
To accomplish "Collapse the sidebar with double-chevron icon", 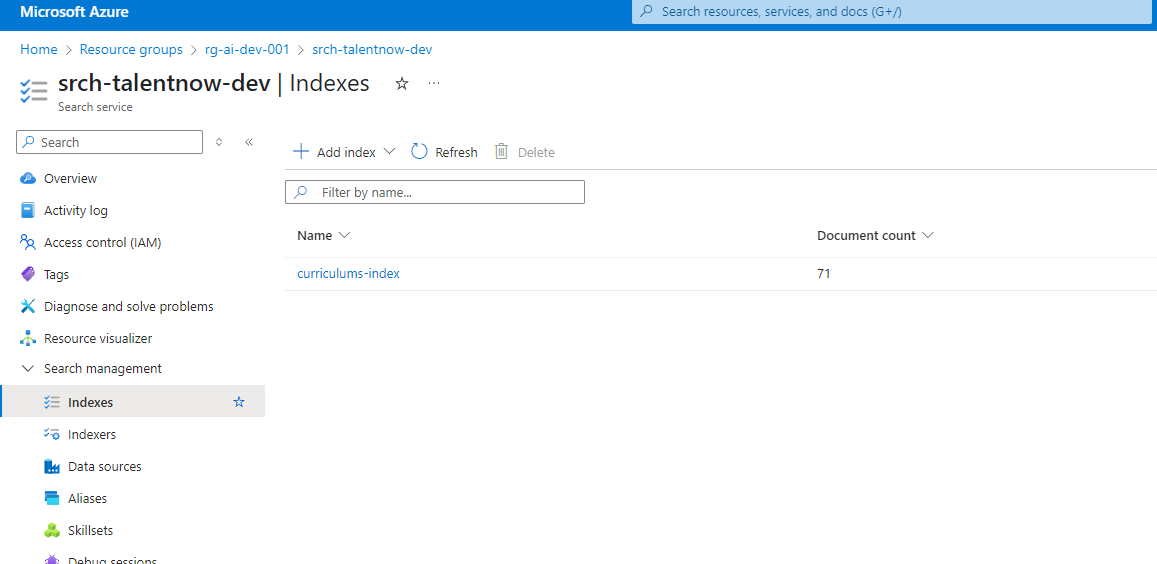I will (x=249, y=142).
